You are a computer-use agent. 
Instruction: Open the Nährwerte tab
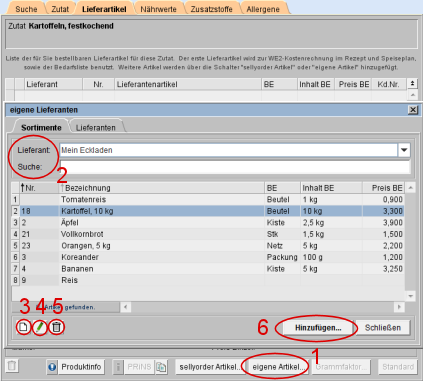(158, 9)
